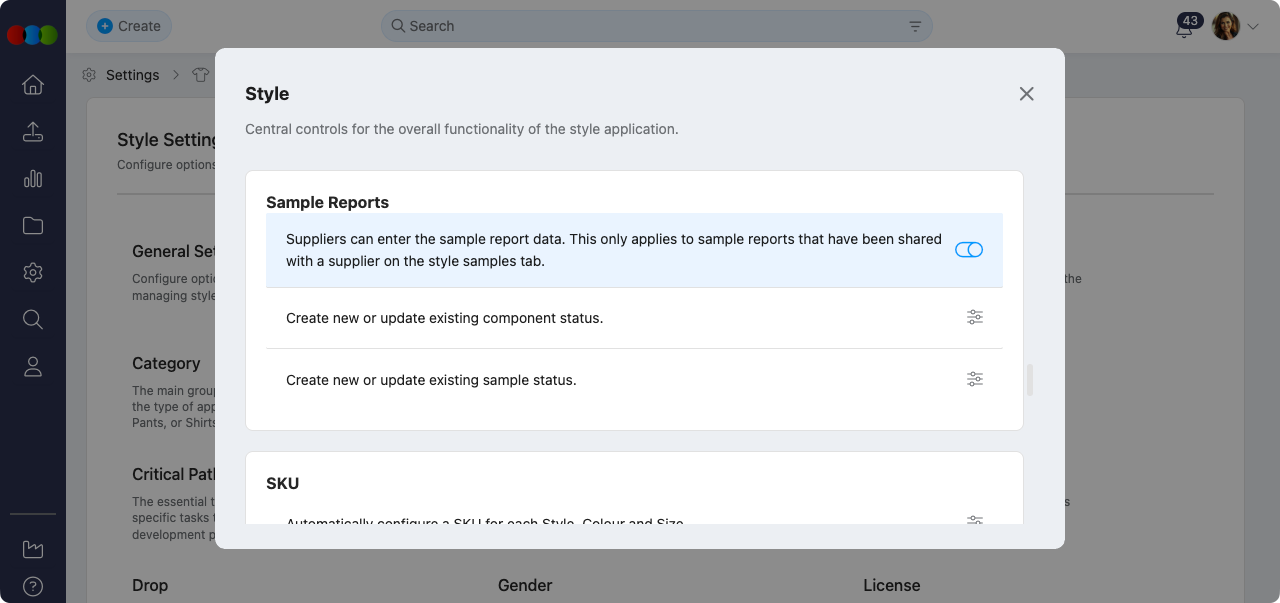Open the search icon in the sidebar
1280x603 pixels.
pos(32,319)
